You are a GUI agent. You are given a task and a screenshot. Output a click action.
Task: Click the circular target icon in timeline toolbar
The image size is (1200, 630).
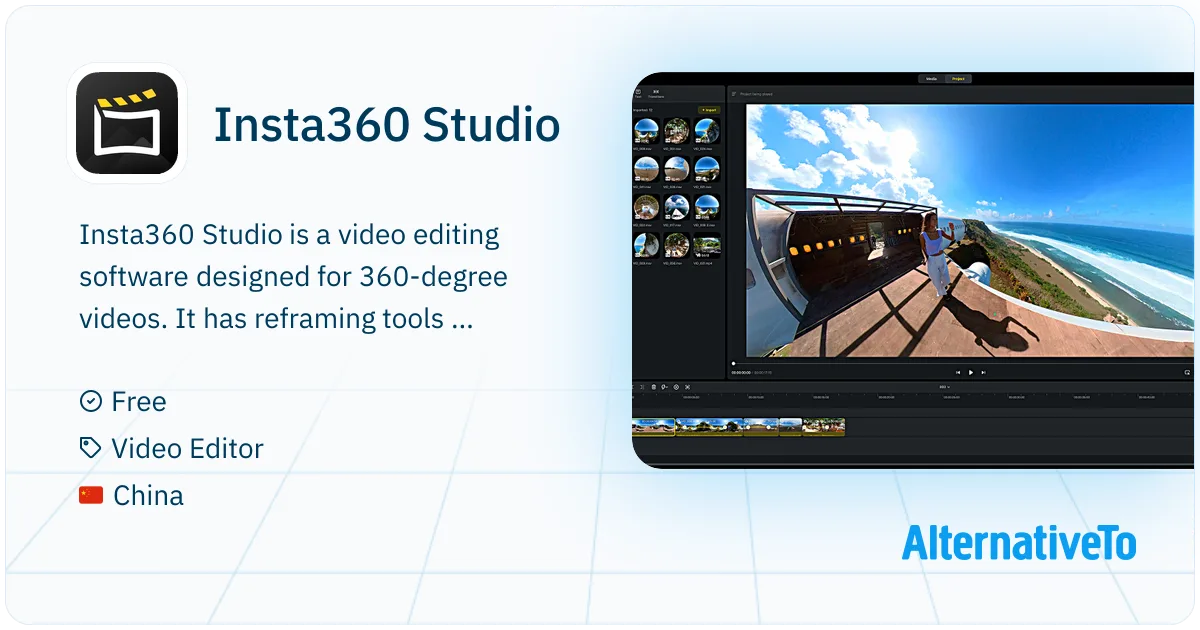676,386
